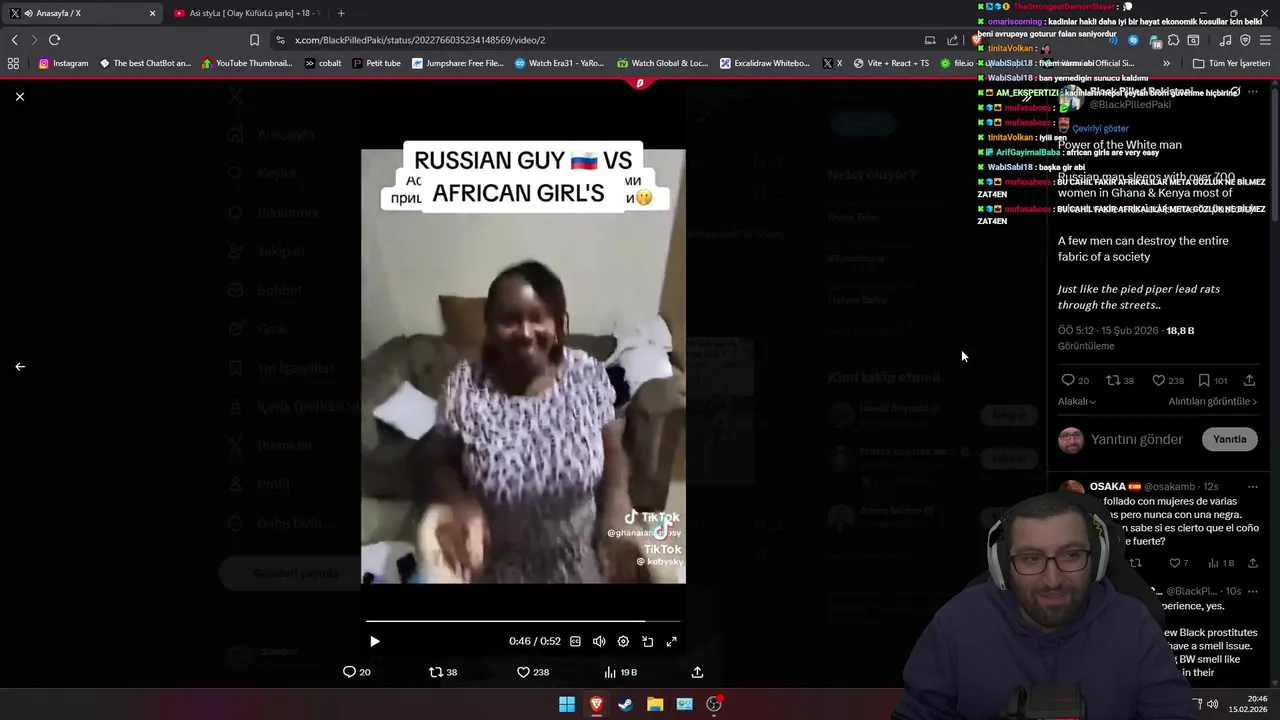Bookmark the tweet showing 101 saves
Screen dimensions: 1280x720
(x=1213, y=381)
